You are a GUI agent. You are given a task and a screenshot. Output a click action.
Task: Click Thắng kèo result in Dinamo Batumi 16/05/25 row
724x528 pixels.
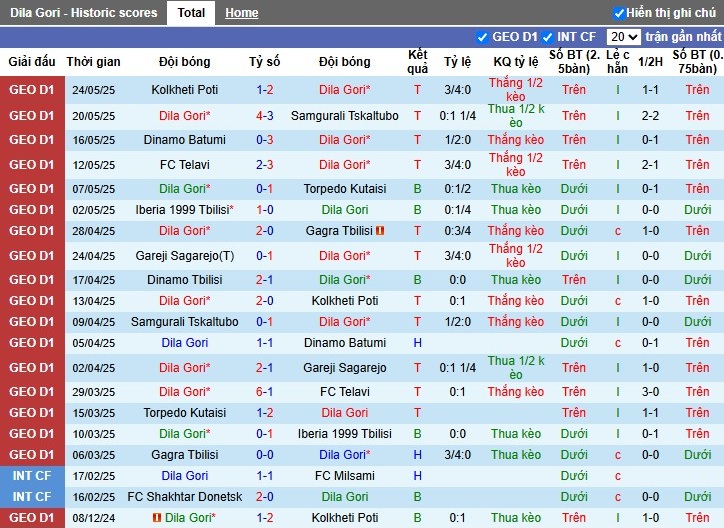[x=516, y=139]
